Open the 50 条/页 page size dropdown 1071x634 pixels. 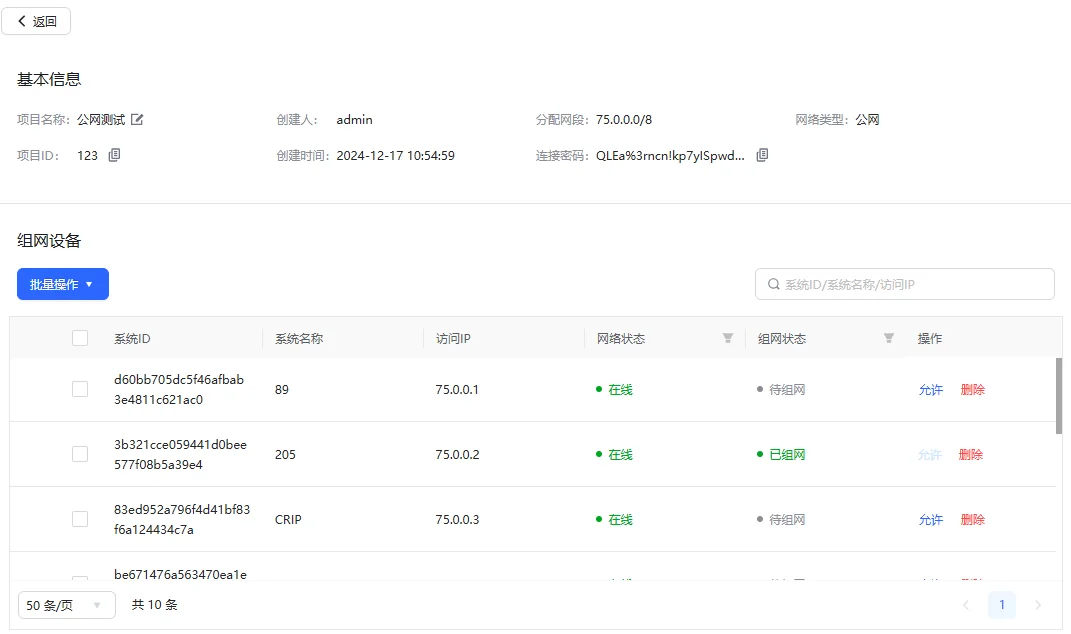pos(66,605)
